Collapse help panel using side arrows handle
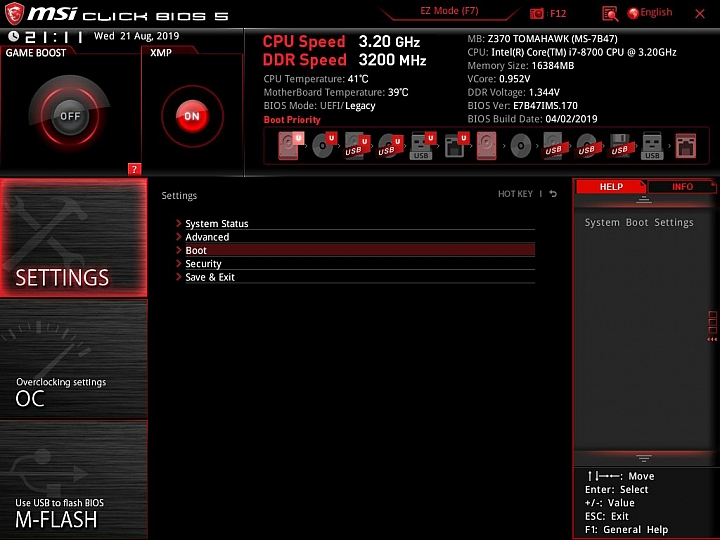This screenshot has height=540, width=720. pyautogui.click(x=713, y=326)
